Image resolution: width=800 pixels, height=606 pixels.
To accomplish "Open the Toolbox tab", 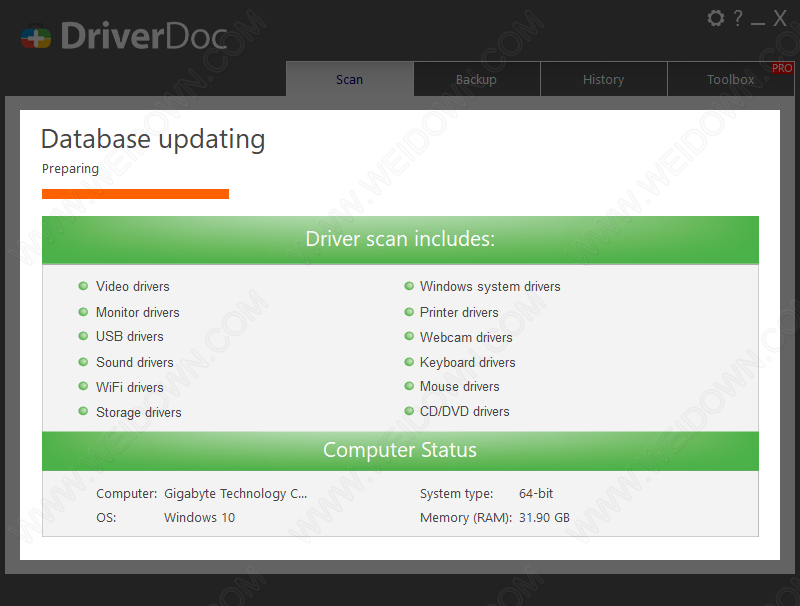I will click(731, 79).
